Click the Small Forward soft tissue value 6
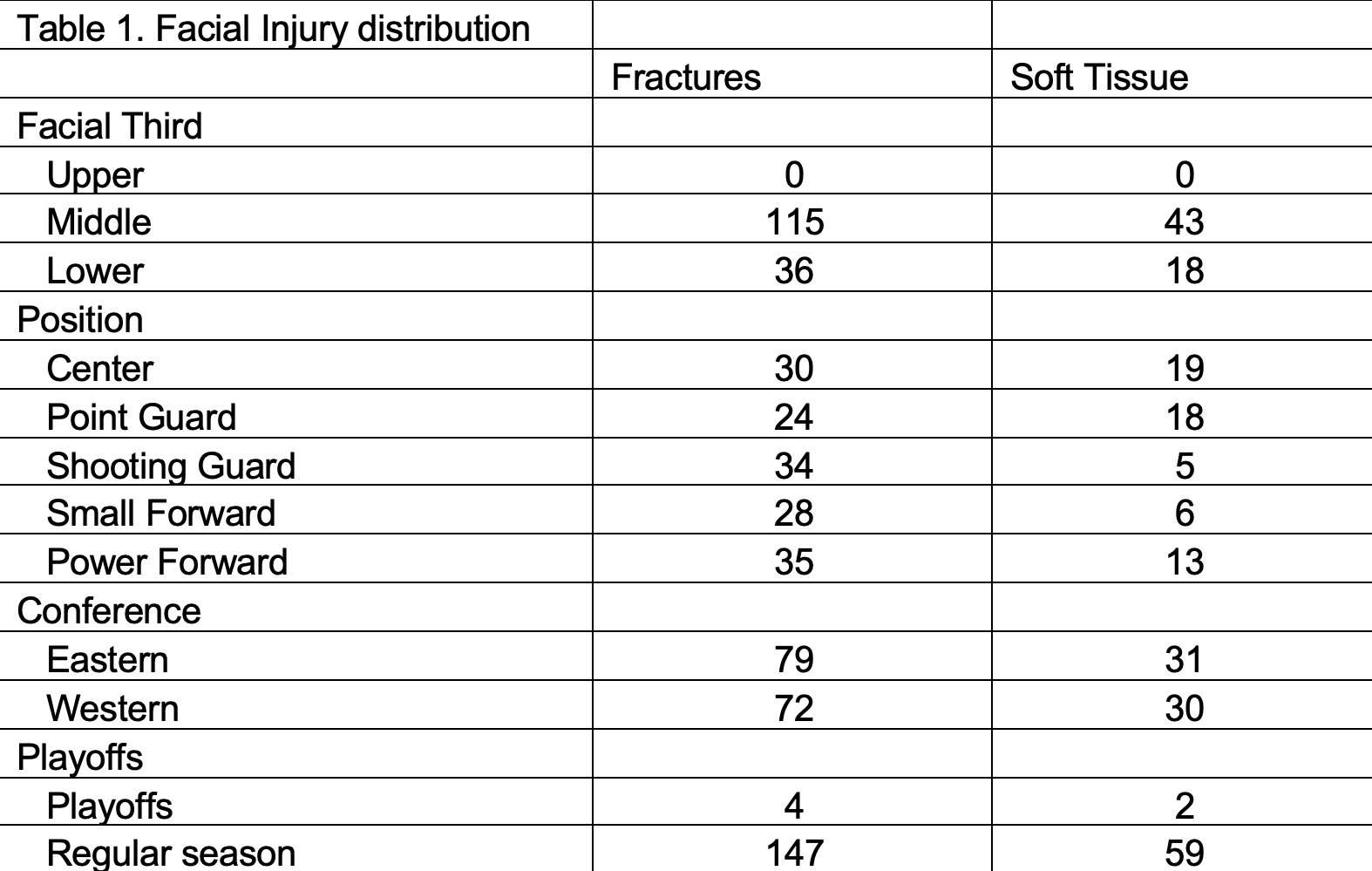The width and height of the screenshot is (1372, 871). (1184, 514)
